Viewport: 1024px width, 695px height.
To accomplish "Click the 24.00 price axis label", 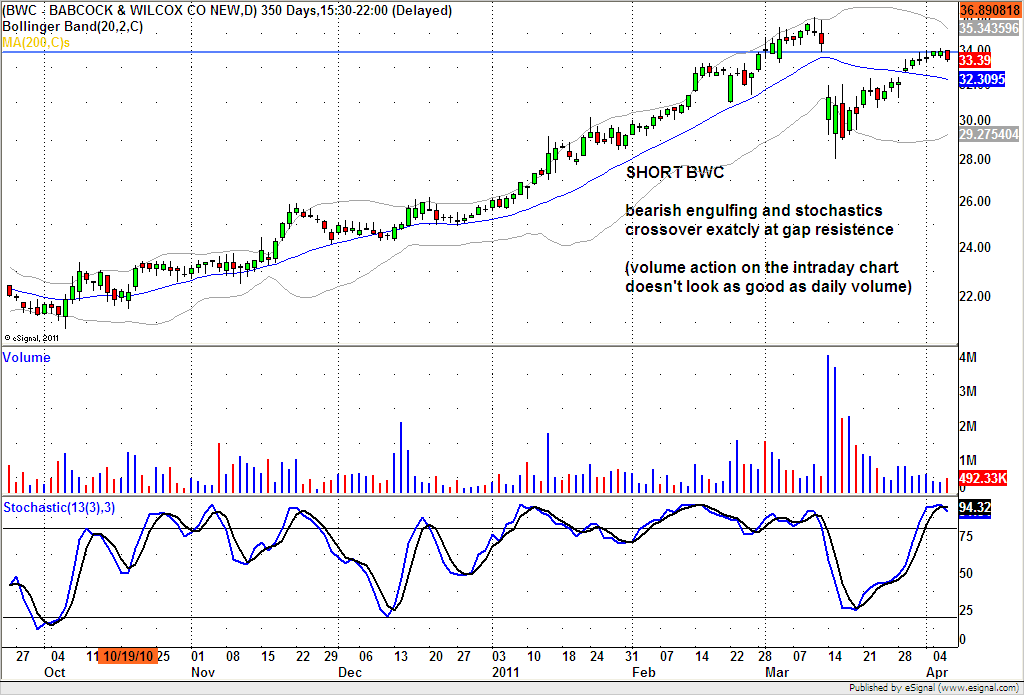I will pos(975,248).
